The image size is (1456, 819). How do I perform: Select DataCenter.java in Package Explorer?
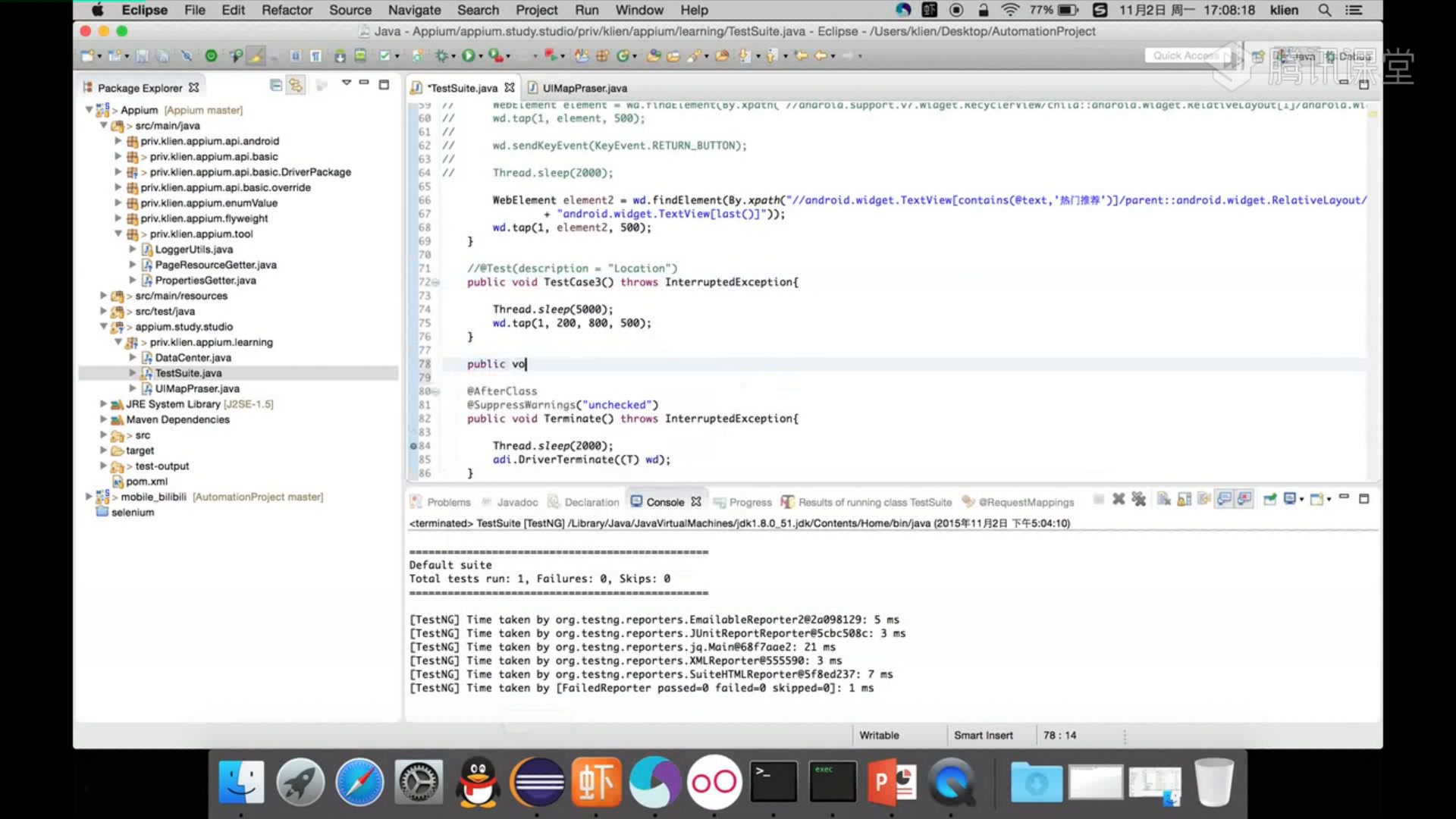point(193,357)
